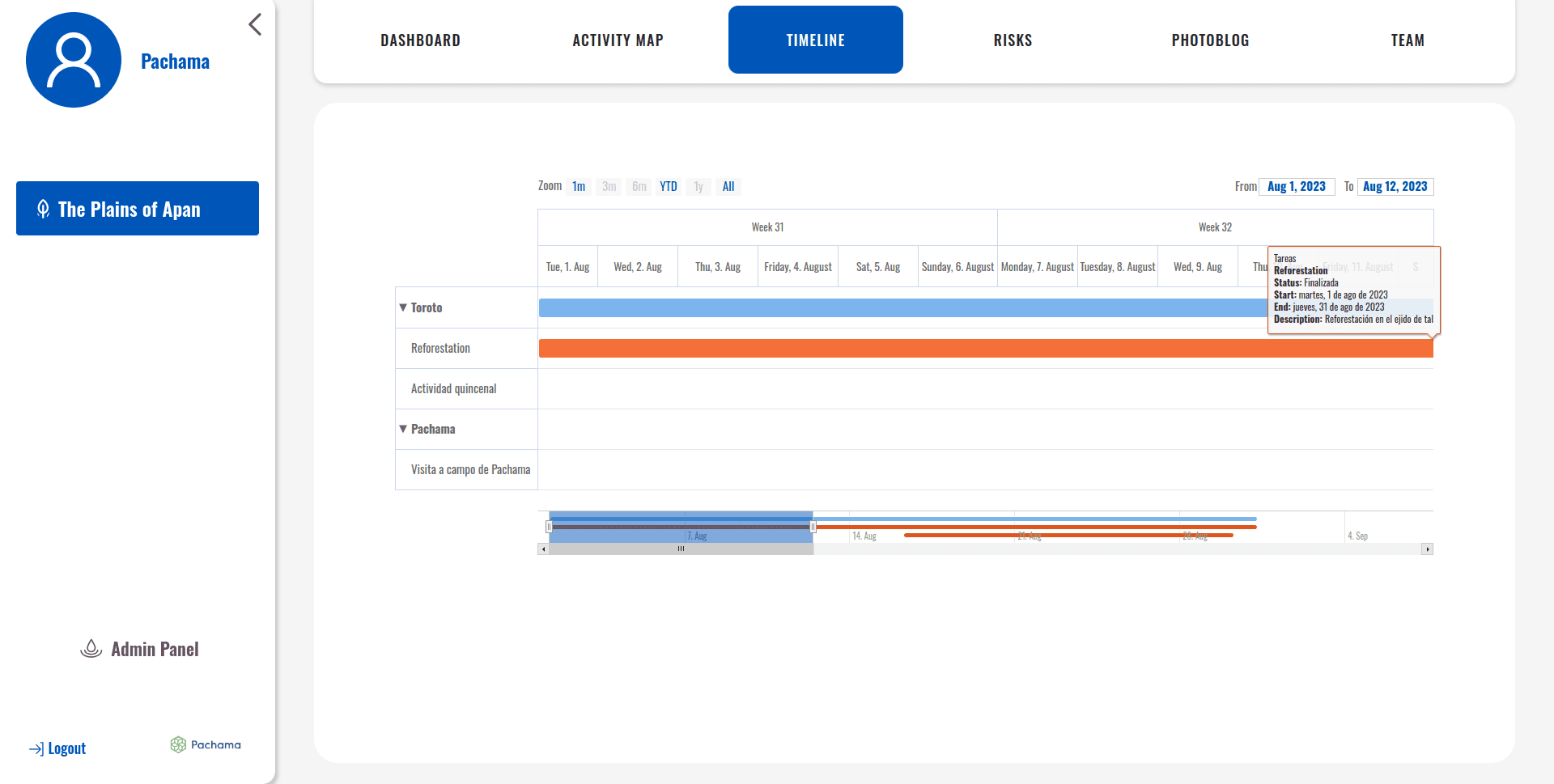The width and height of the screenshot is (1554, 784).
Task: Set zoom range to 1y
Action: (698, 187)
